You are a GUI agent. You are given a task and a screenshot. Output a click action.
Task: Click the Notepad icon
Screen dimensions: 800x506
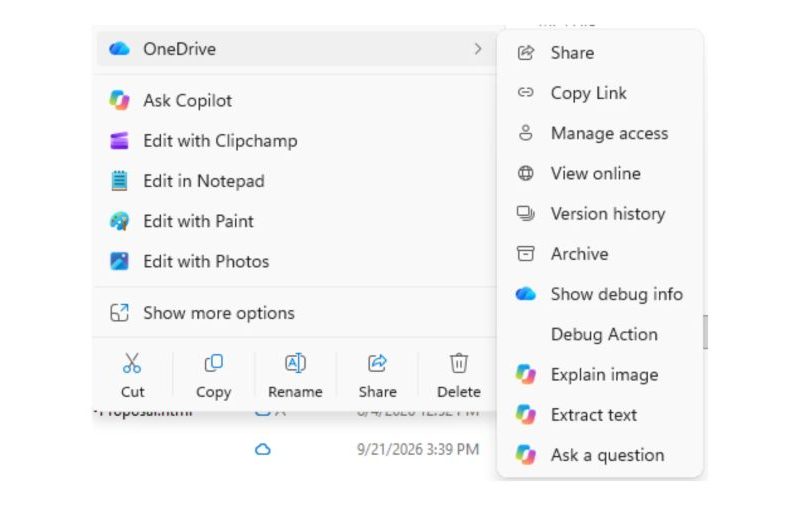click(x=119, y=181)
